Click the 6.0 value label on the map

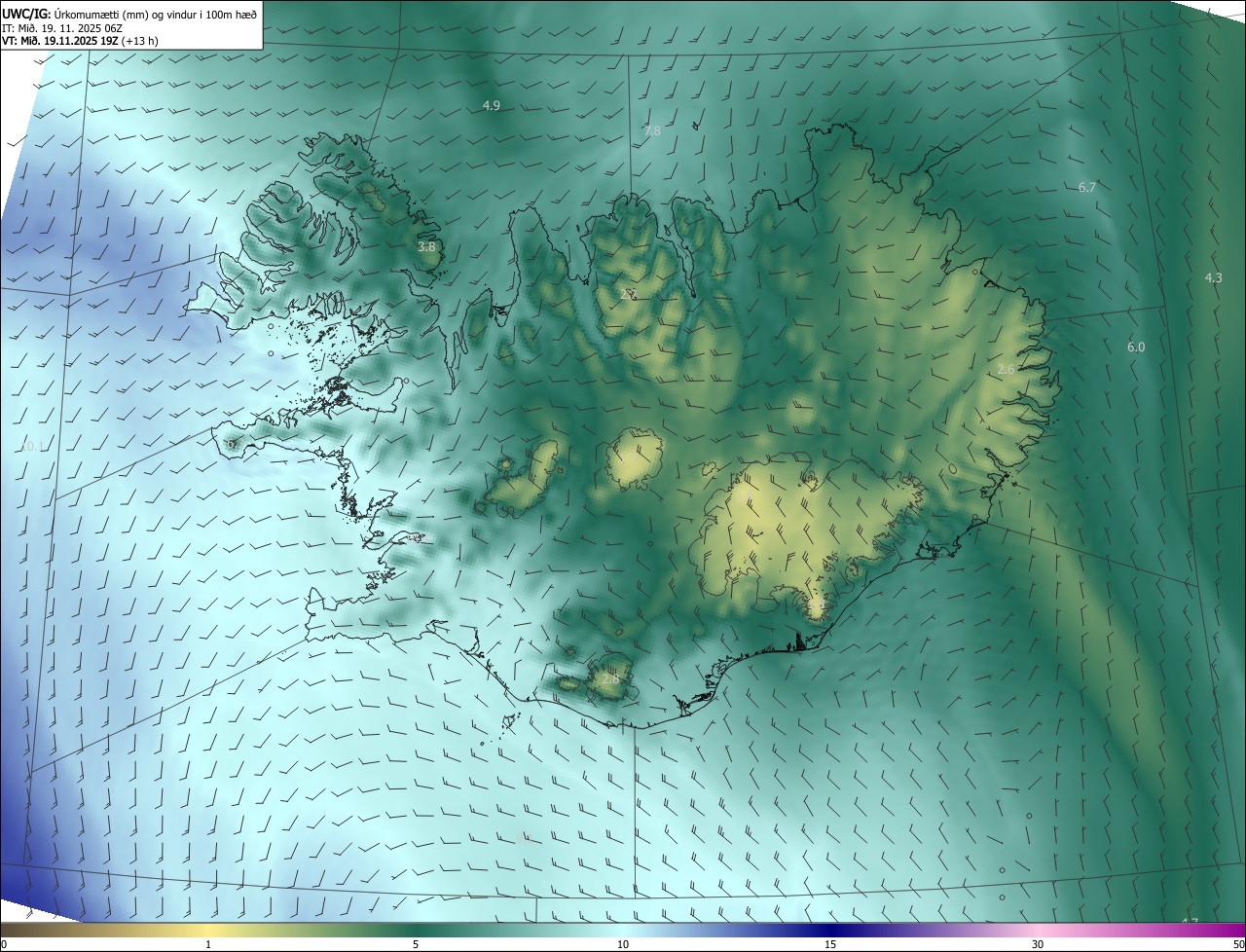pyautogui.click(x=1136, y=347)
